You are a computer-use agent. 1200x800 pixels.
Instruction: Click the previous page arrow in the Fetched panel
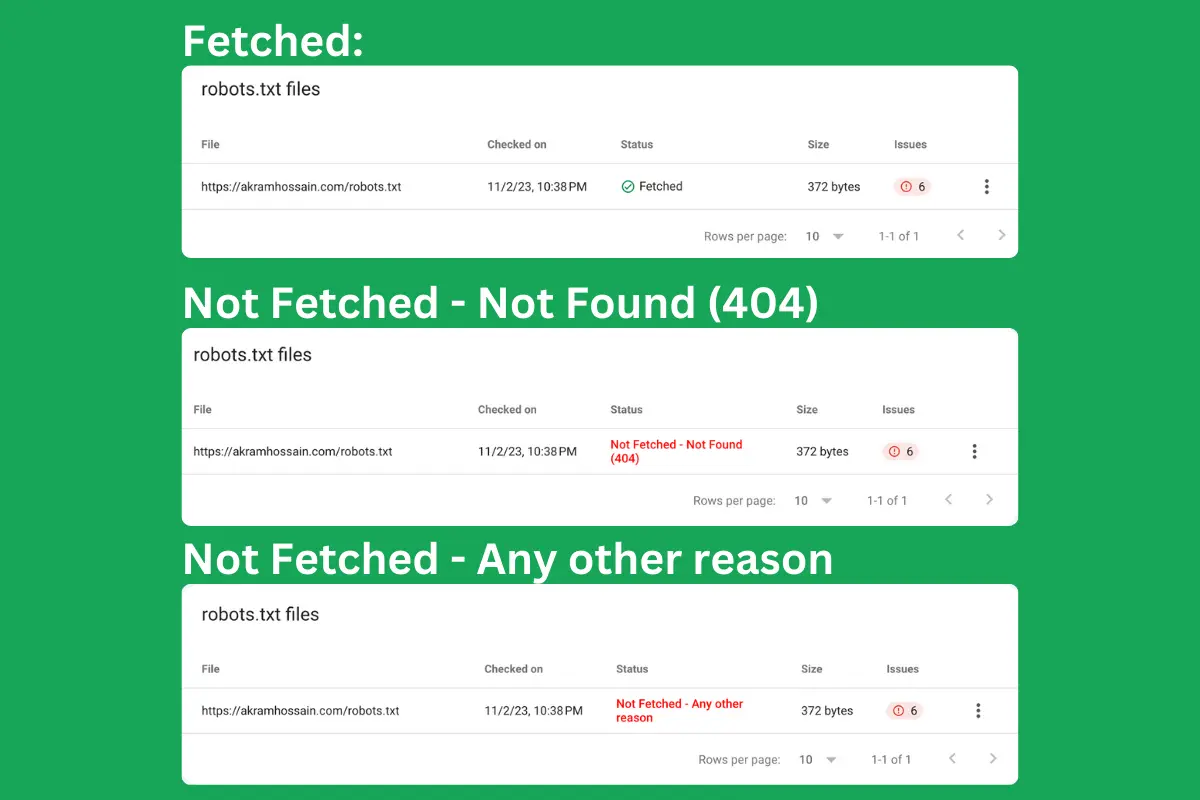click(960, 236)
